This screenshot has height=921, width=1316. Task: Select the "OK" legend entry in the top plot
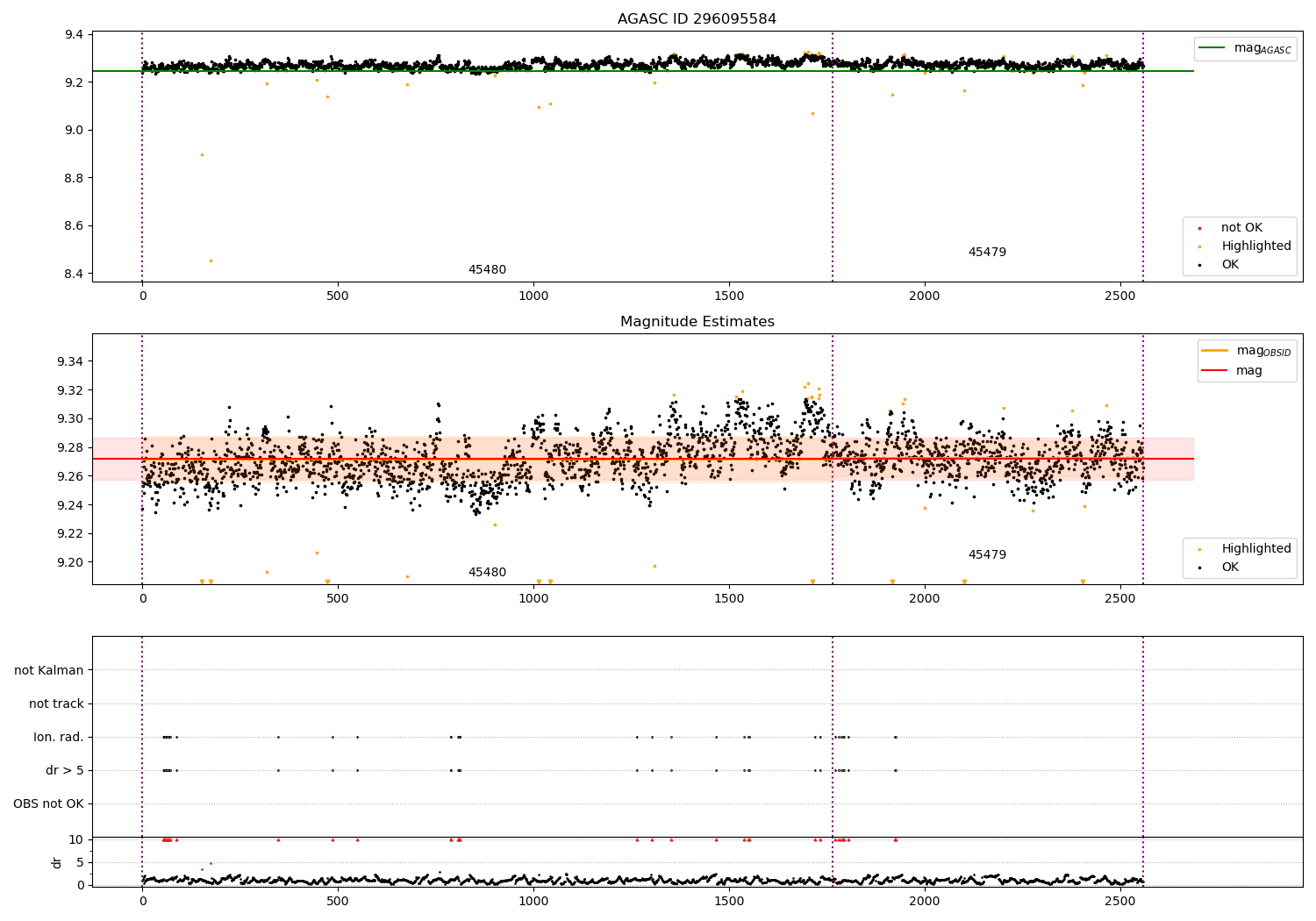click(x=1230, y=265)
